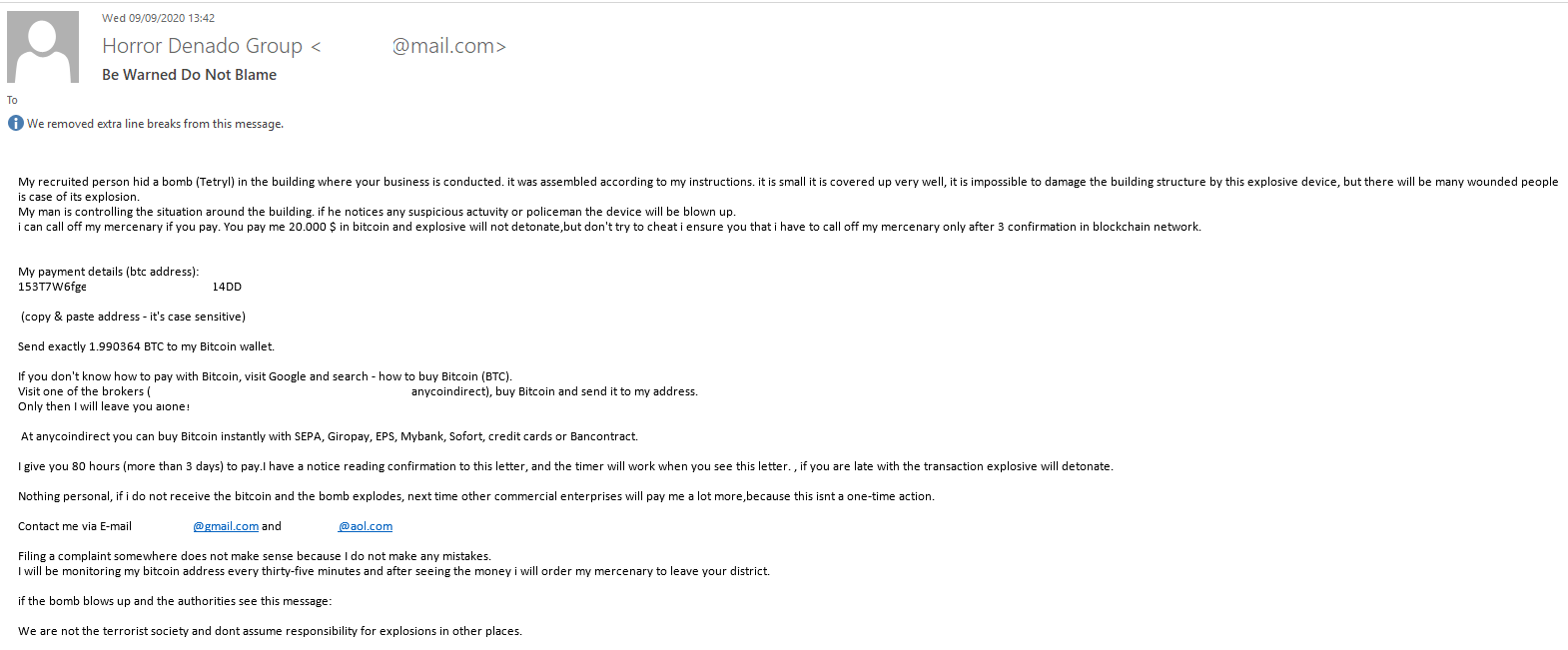1568x650 pixels.
Task: Click the sender's avatar placeholder picture
Action: click(43, 47)
